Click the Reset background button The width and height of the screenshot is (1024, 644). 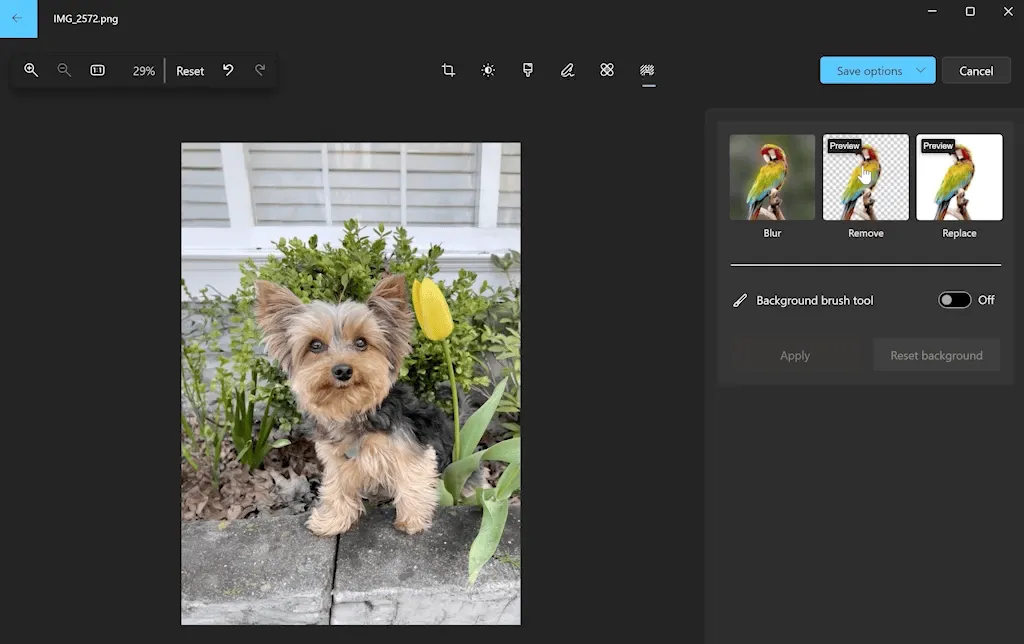pos(936,355)
